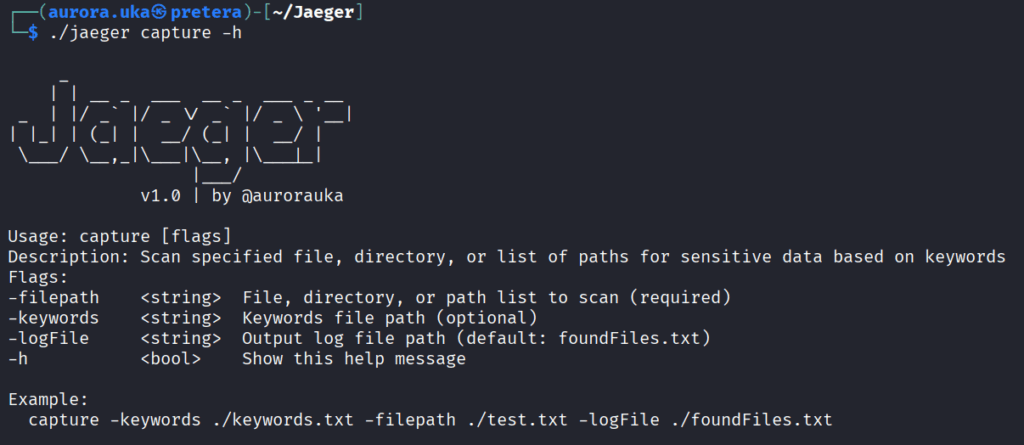
Task: Click the typed ./jaeger capture command
Action: [145, 34]
